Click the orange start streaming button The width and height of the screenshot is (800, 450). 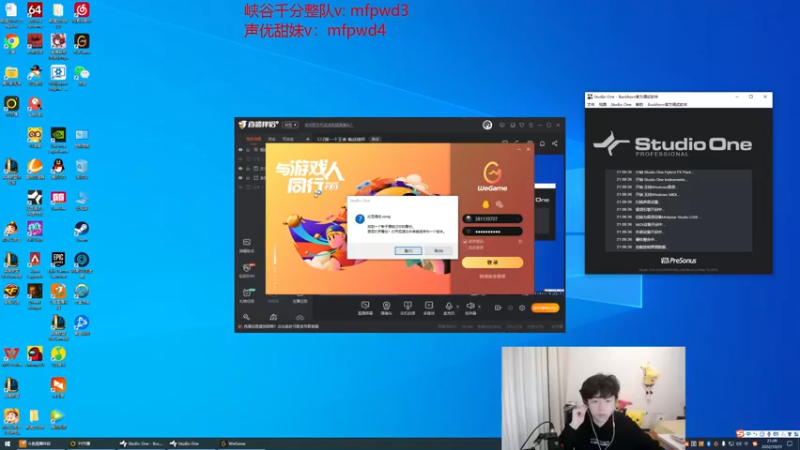click(x=545, y=308)
